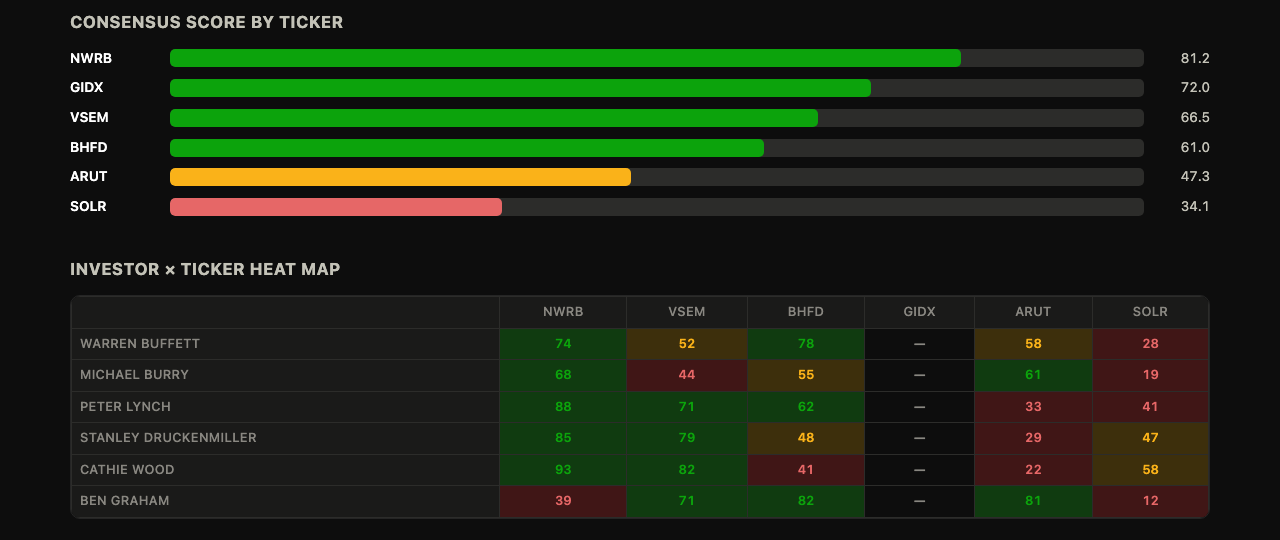Click Peter Lynch's NWRB cell 88
Image resolution: width=1280 pixels, height=540 pixels.
[x=563, y=407]
